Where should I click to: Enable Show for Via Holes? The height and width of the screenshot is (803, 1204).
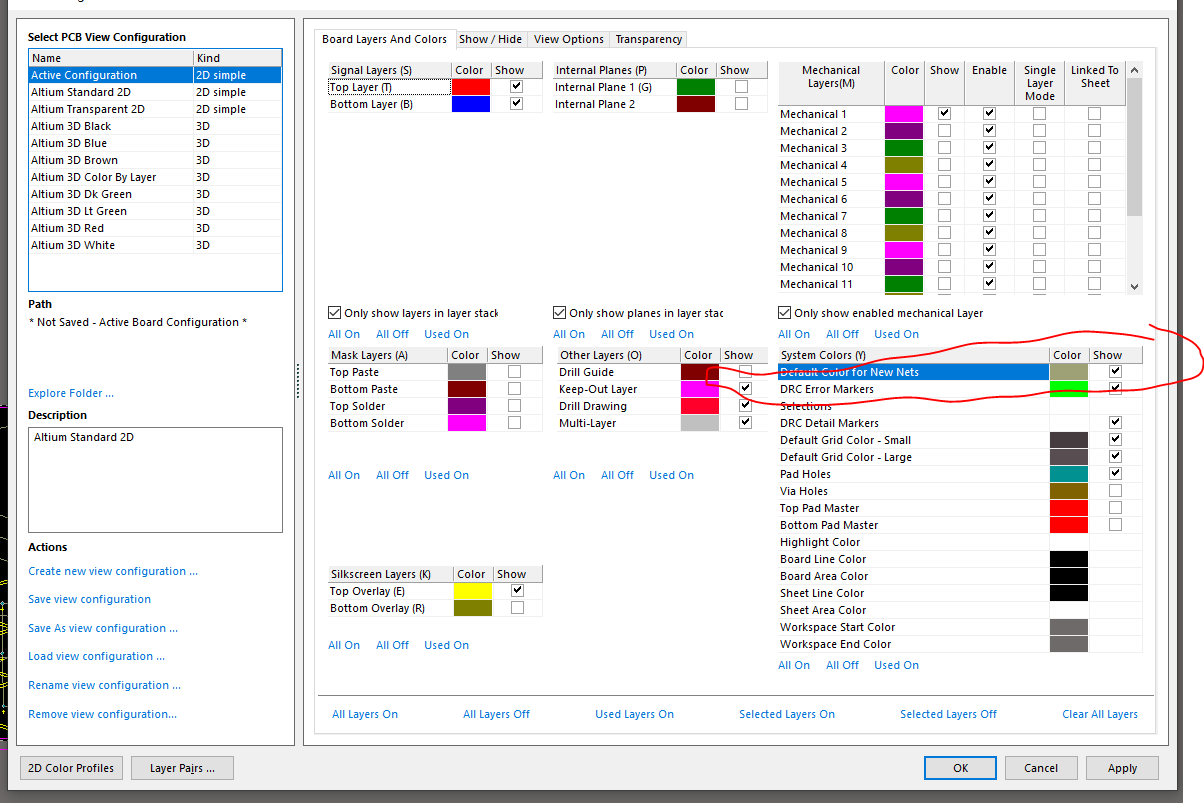pos(1115,491)
